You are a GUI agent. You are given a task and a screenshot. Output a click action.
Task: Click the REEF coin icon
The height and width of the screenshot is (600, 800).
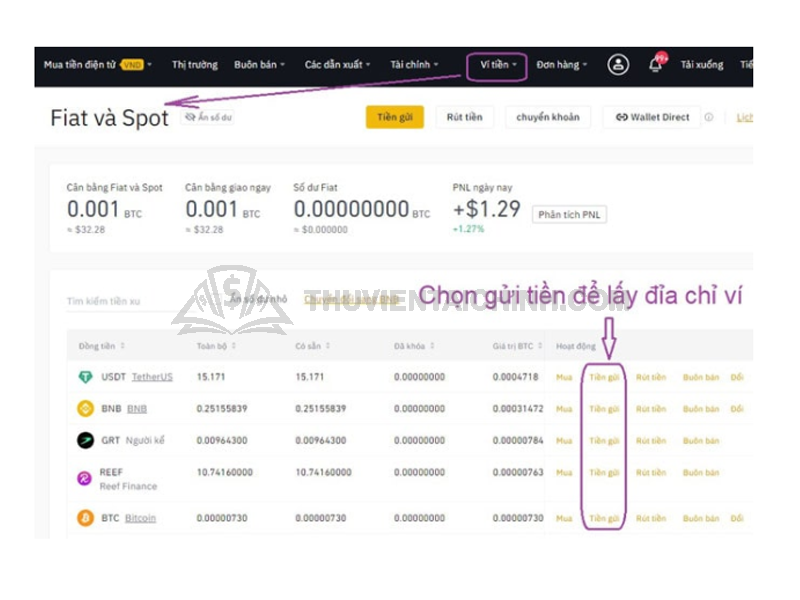[x=84, y=479]
